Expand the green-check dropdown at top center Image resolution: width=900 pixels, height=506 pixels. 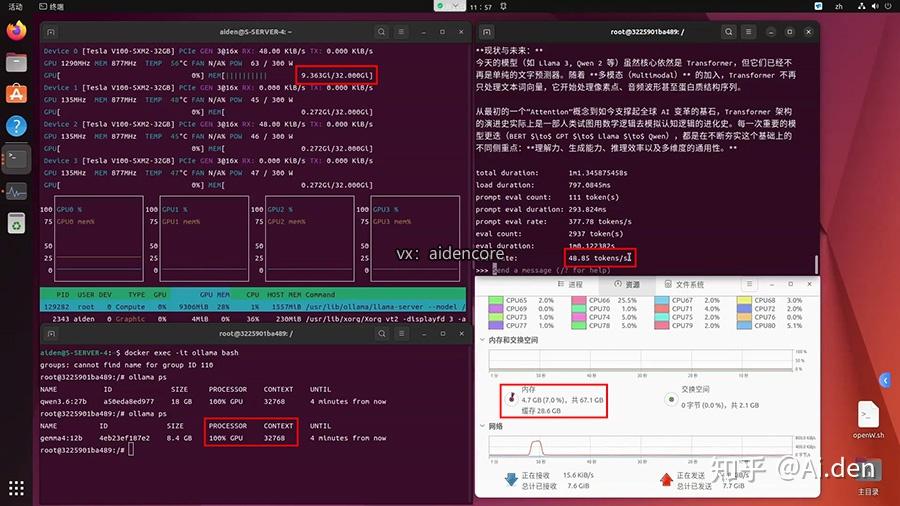449,6
